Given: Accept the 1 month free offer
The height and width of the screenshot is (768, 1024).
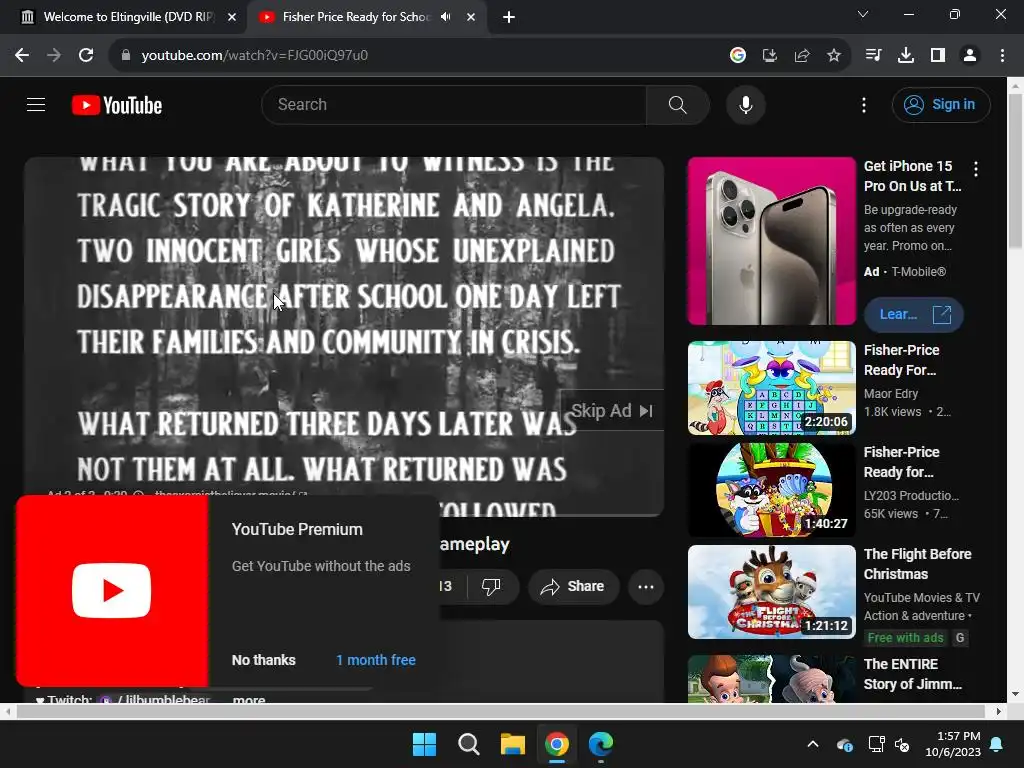Looking at the screenshot, I should [376, 660].
